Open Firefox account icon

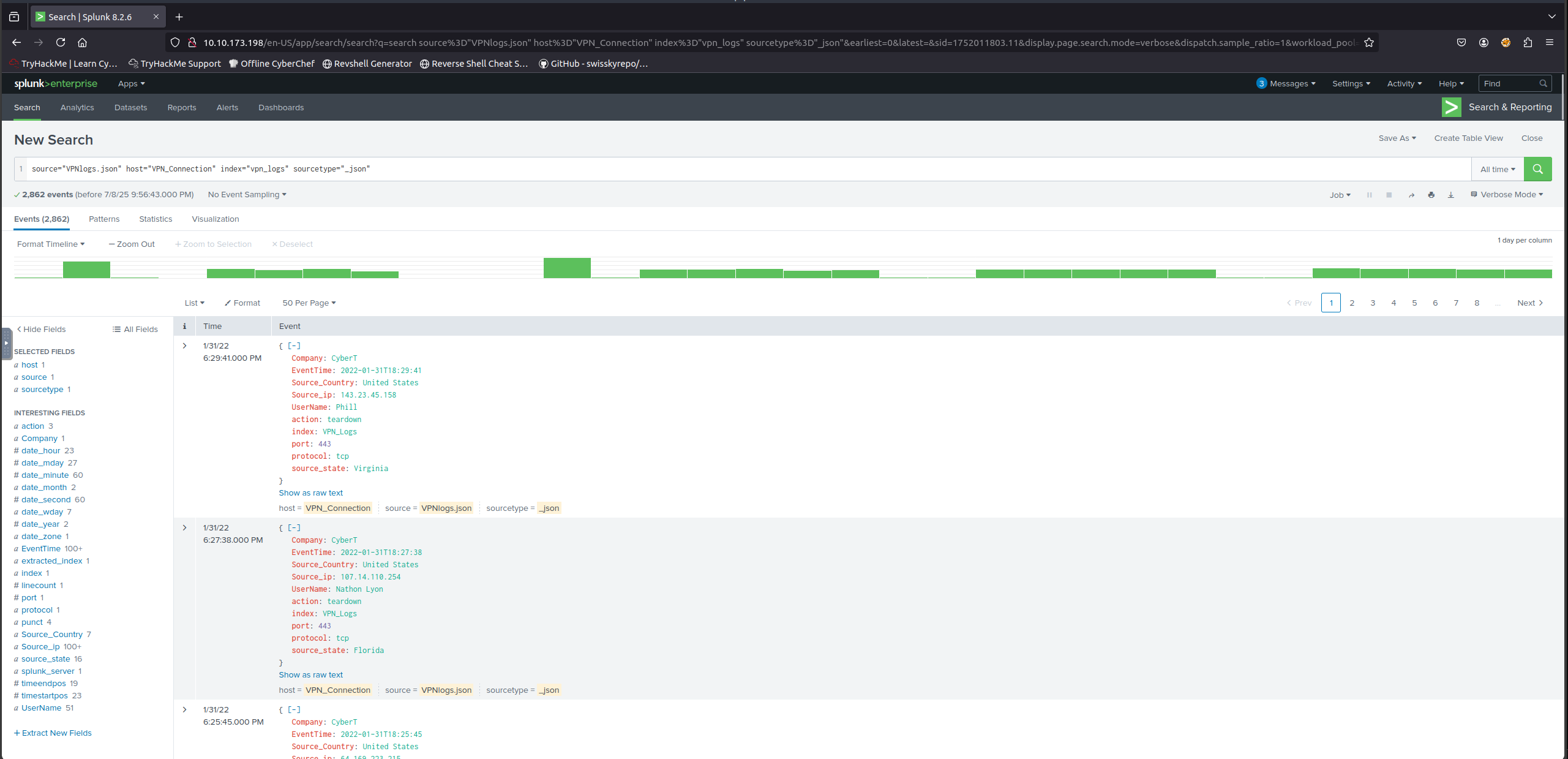click(x=1484, y=42)
